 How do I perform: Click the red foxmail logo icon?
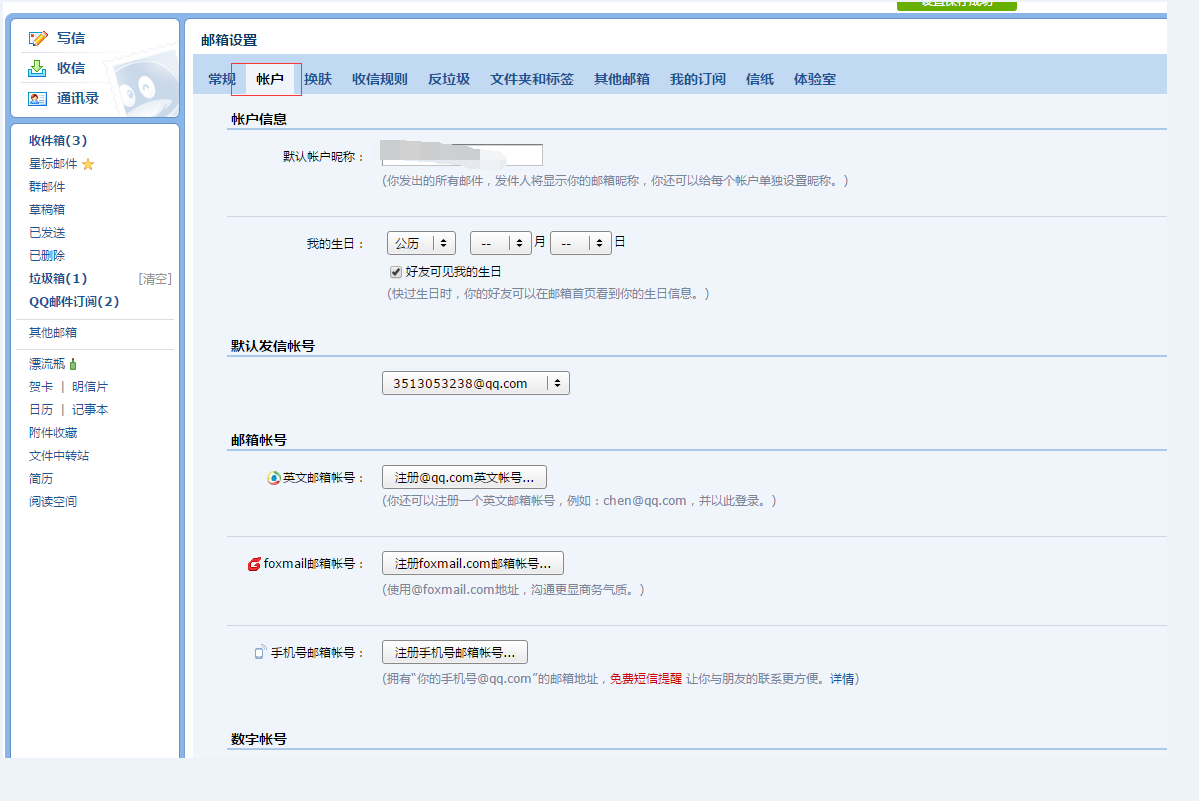[254, 564]
